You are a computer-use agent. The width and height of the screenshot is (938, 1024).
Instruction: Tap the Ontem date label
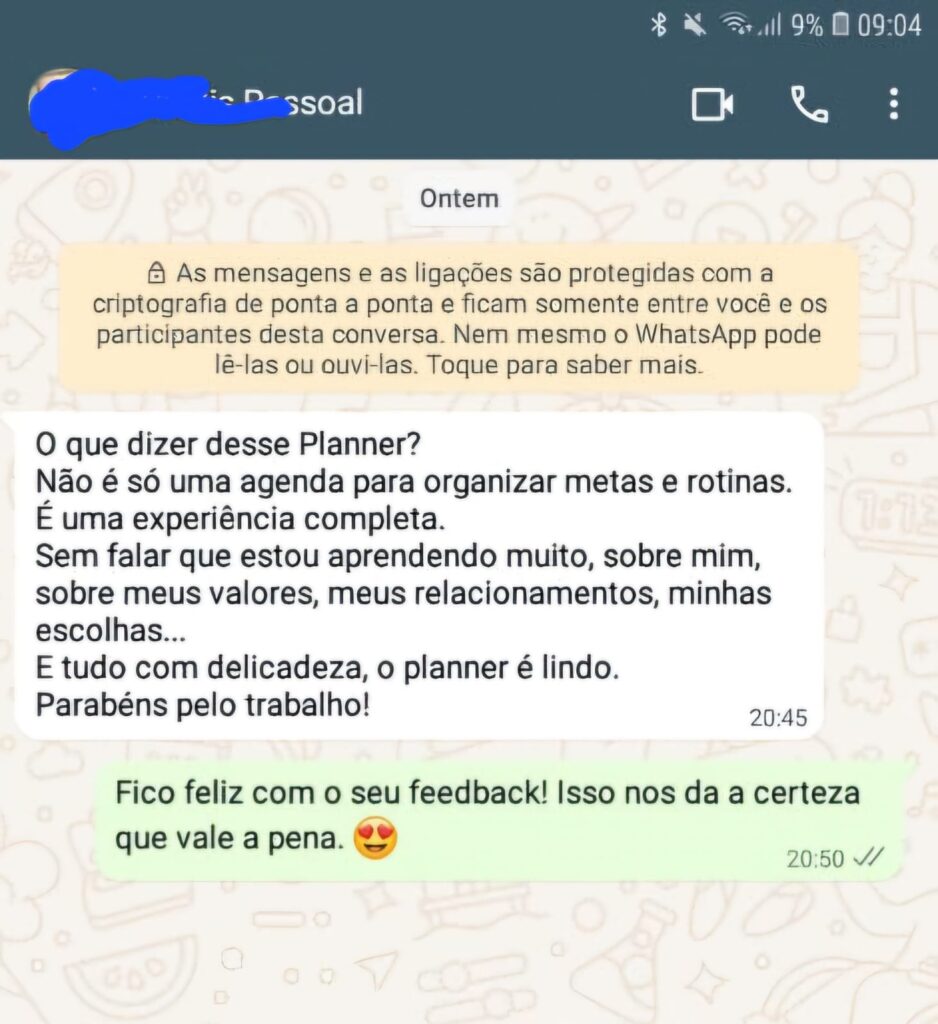pos(459,199)
